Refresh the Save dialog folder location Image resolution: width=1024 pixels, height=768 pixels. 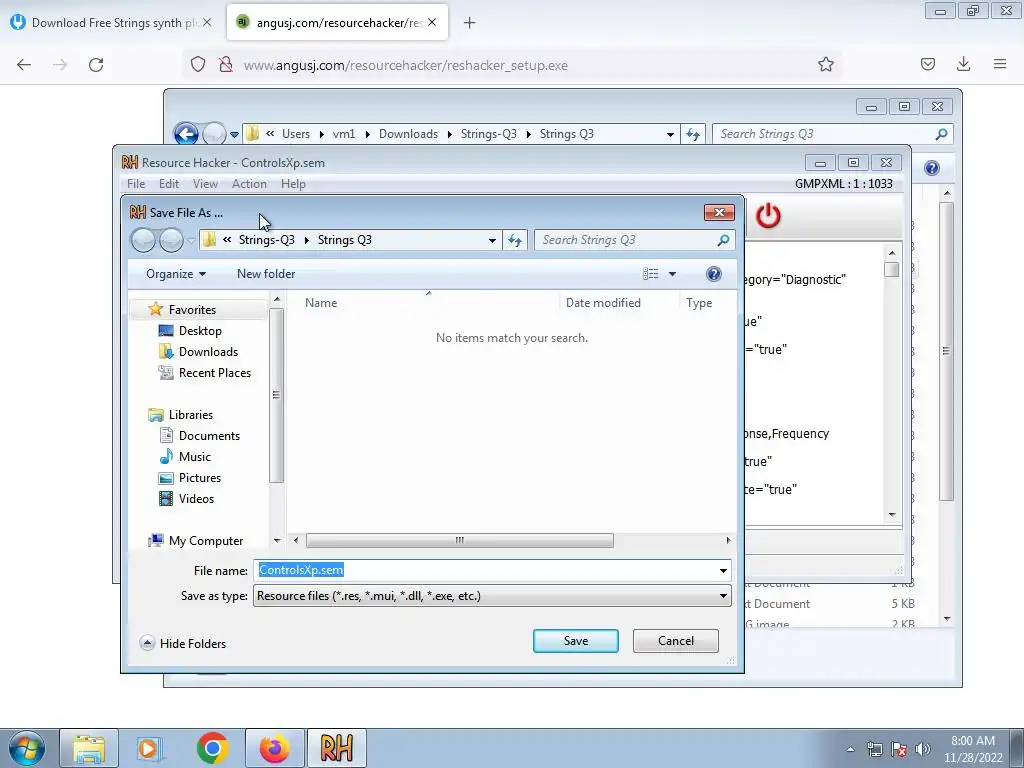pyautogui.click(x=515, y=240)
